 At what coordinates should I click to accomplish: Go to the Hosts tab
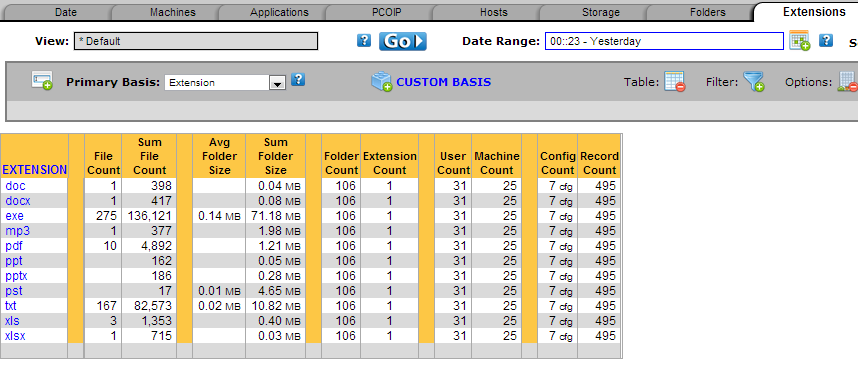[x=494, y=12]
